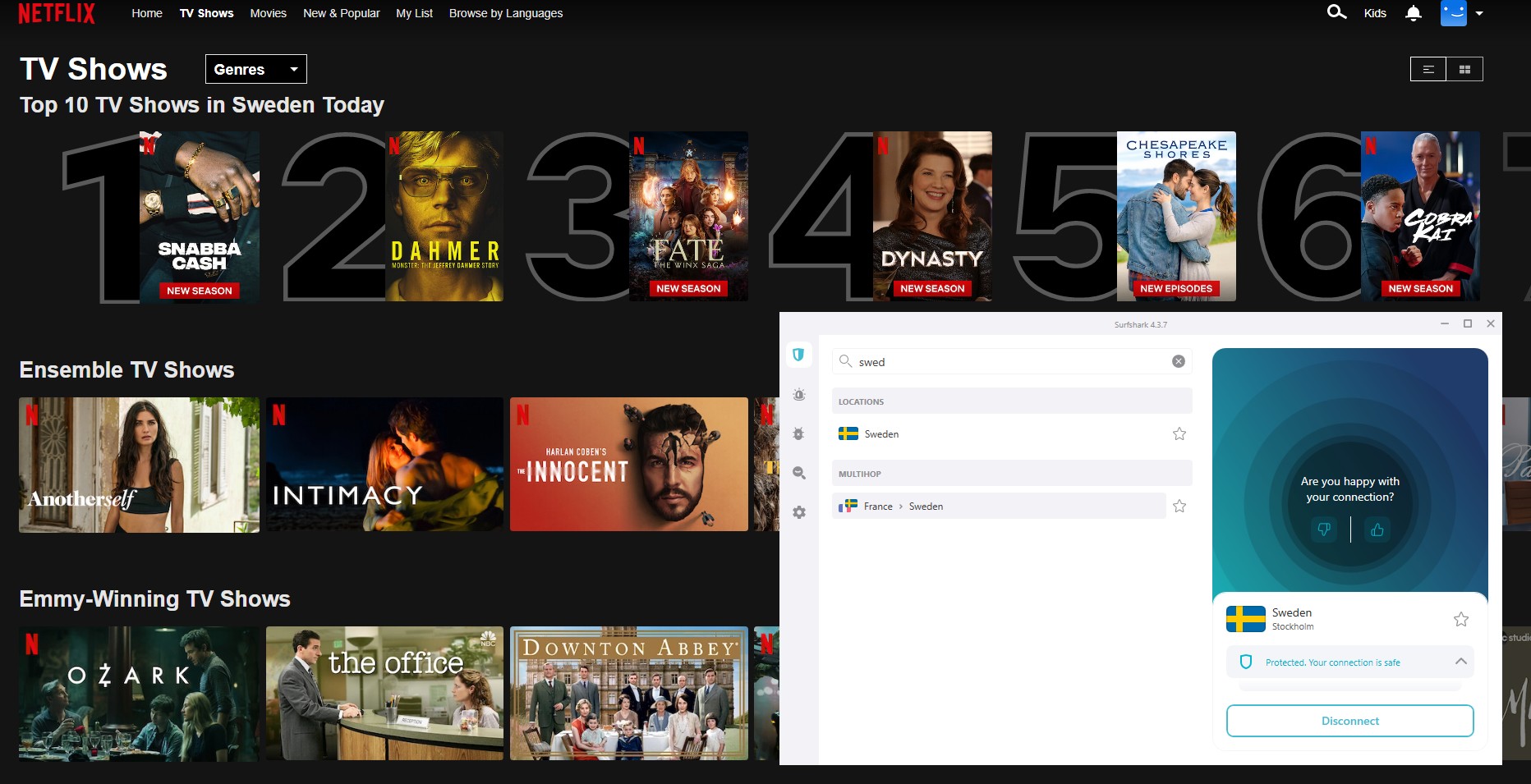This screenshot has height=784, width=1531.
Task: Open the Movies section
Action: 269,13
